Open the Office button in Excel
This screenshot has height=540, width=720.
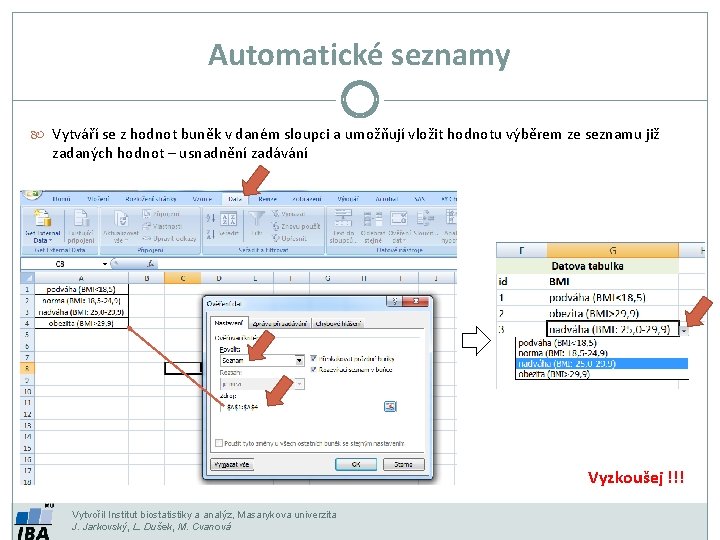31,196
